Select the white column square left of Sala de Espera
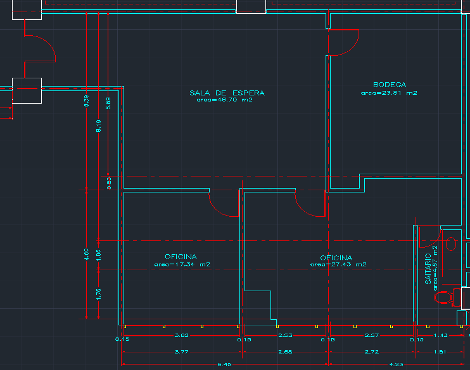 tap(27, 91)
